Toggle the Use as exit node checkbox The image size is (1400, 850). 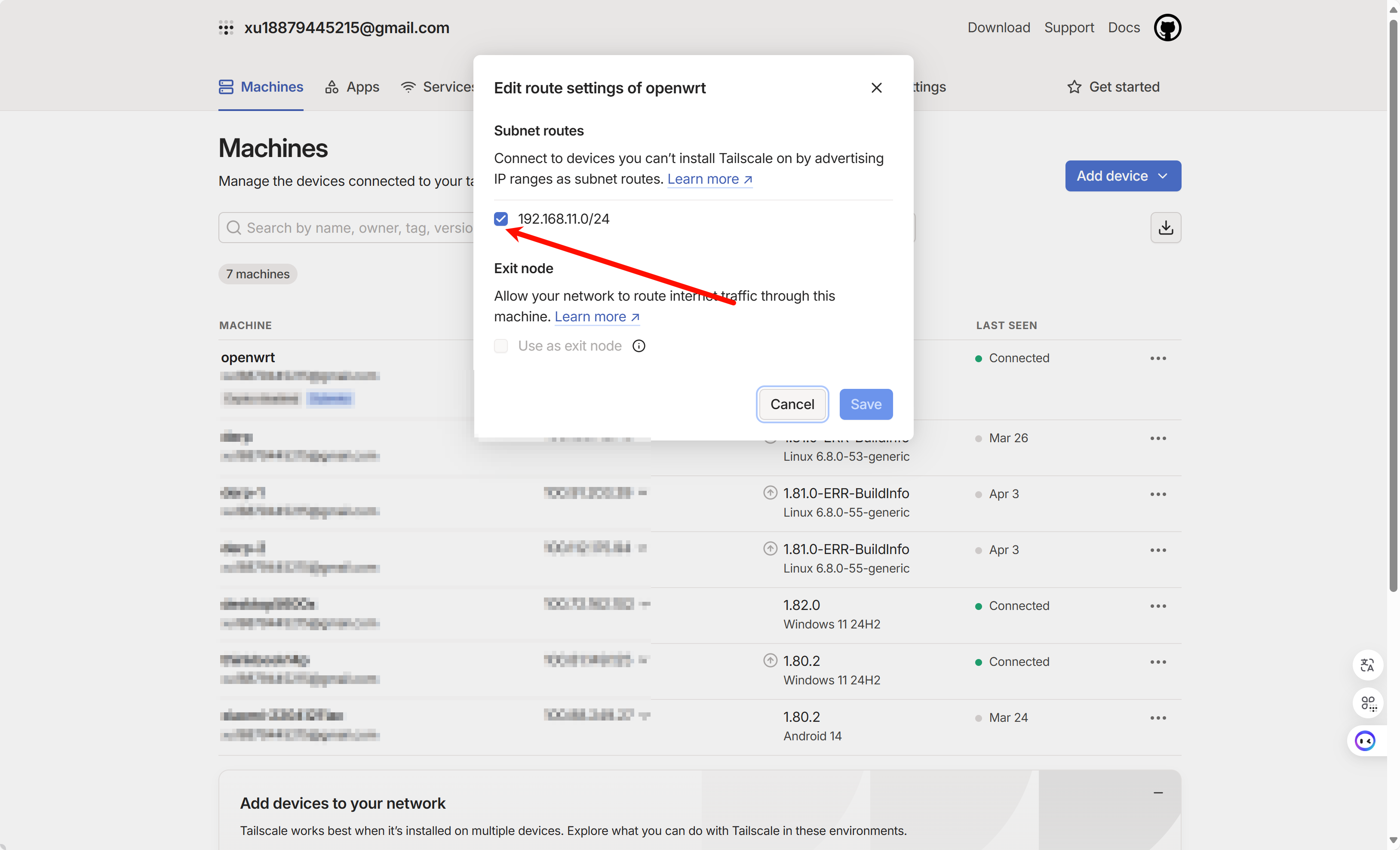click(500, 346)
